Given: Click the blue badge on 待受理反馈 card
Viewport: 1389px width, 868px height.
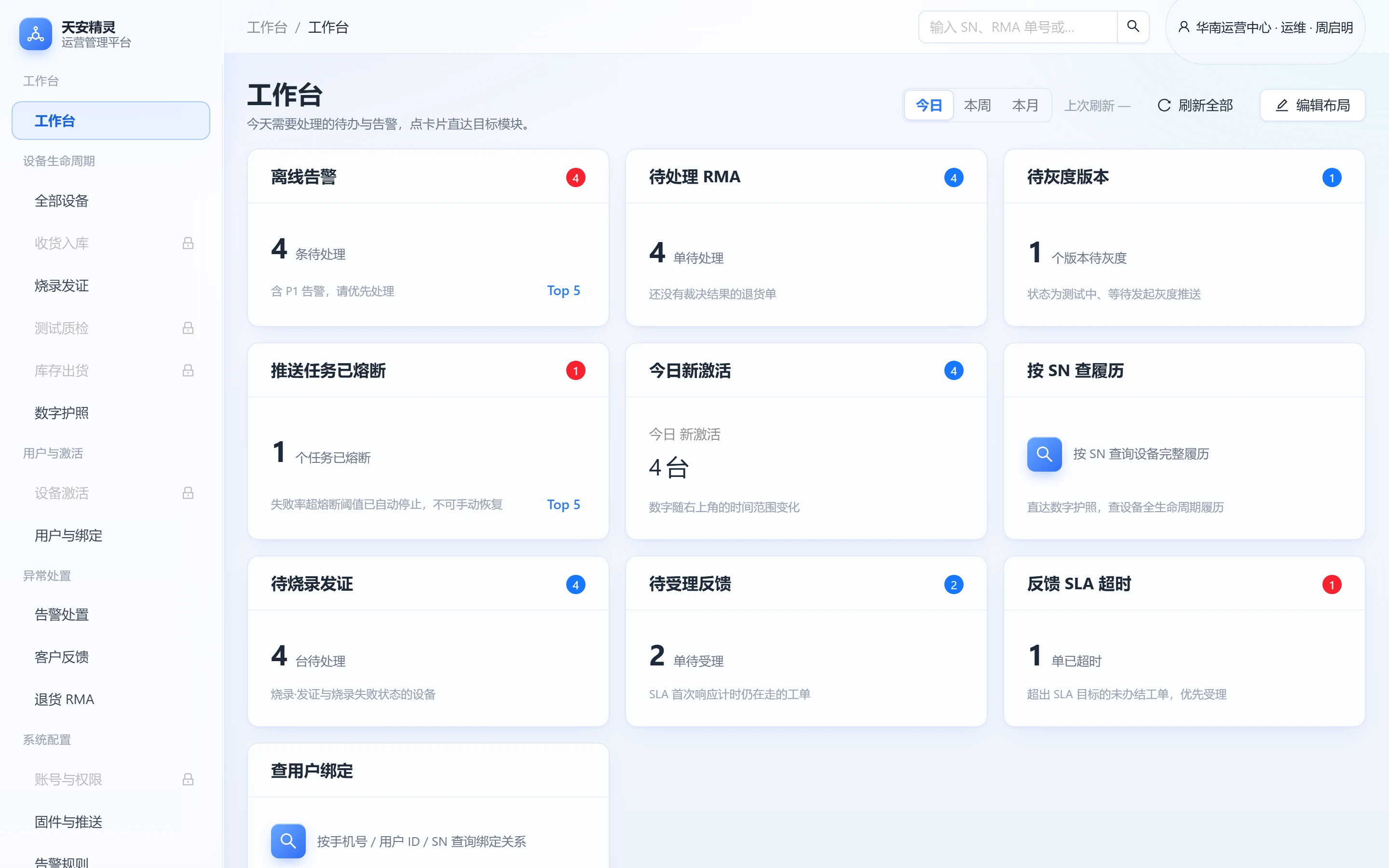Looking at the screenshot, I should [953, 584].
